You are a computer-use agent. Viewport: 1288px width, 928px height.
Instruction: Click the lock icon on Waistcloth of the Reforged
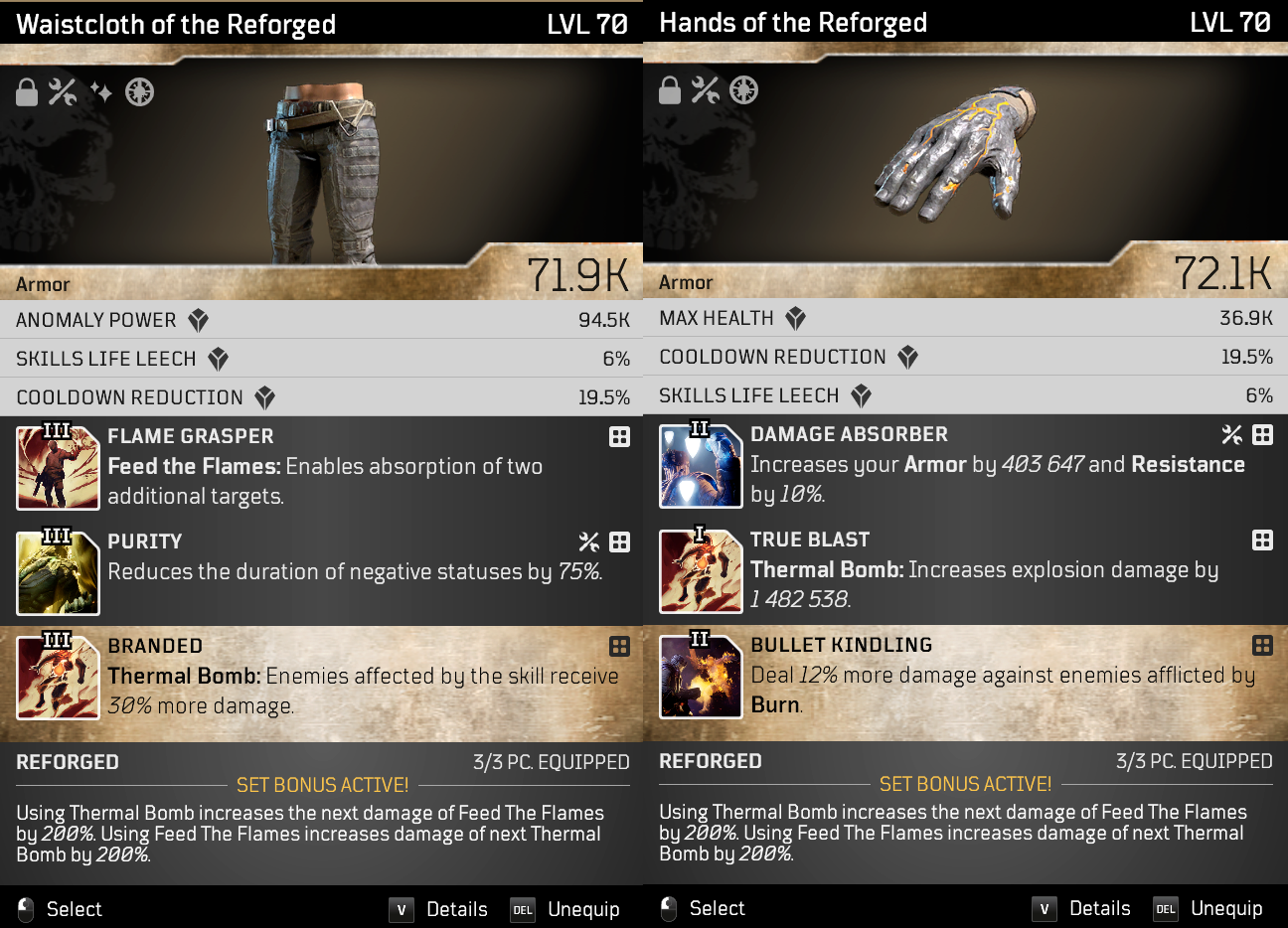coord(27,92)
